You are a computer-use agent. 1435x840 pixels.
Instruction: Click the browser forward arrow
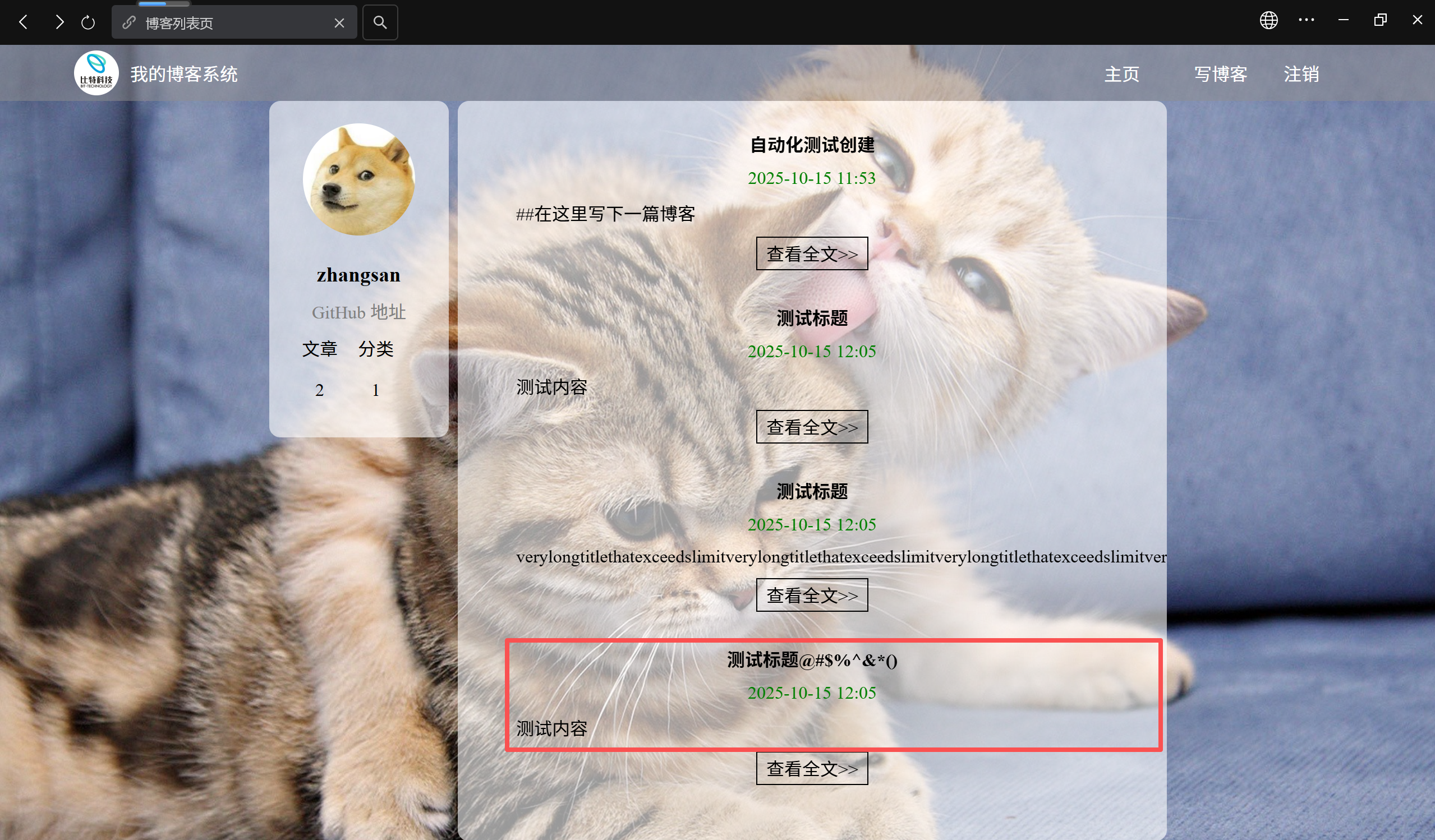(59, 22)
